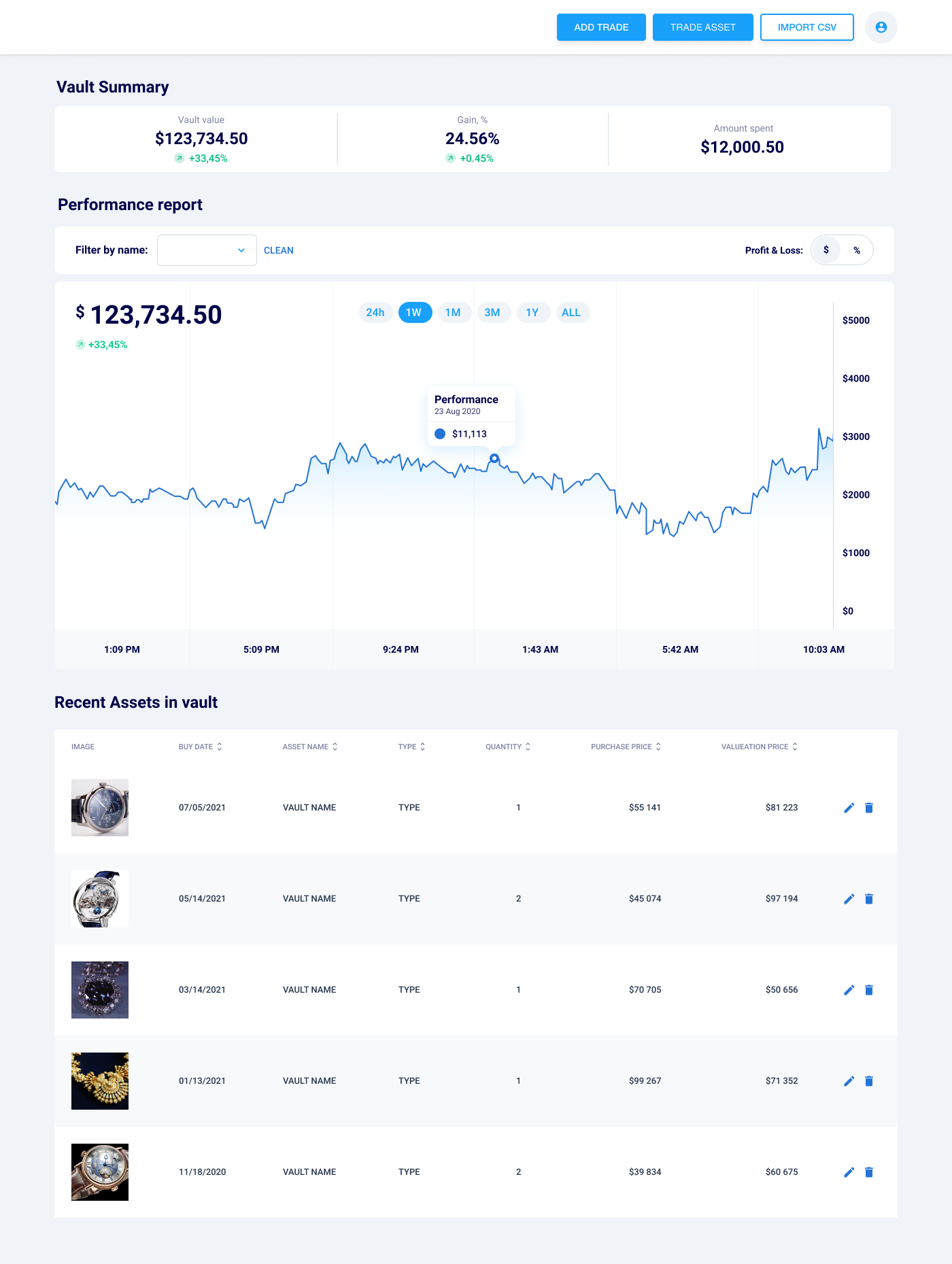
Task: Click the 1:09 PM time axis label
Action: [x=122, y=649]
